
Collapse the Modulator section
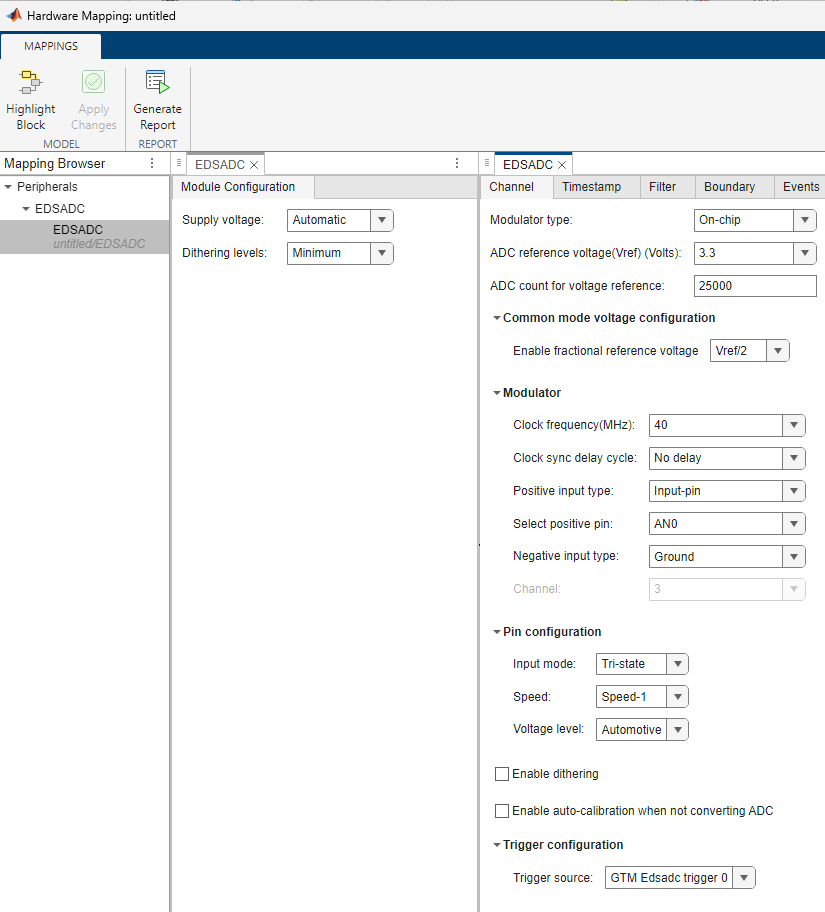pos(497,392)
